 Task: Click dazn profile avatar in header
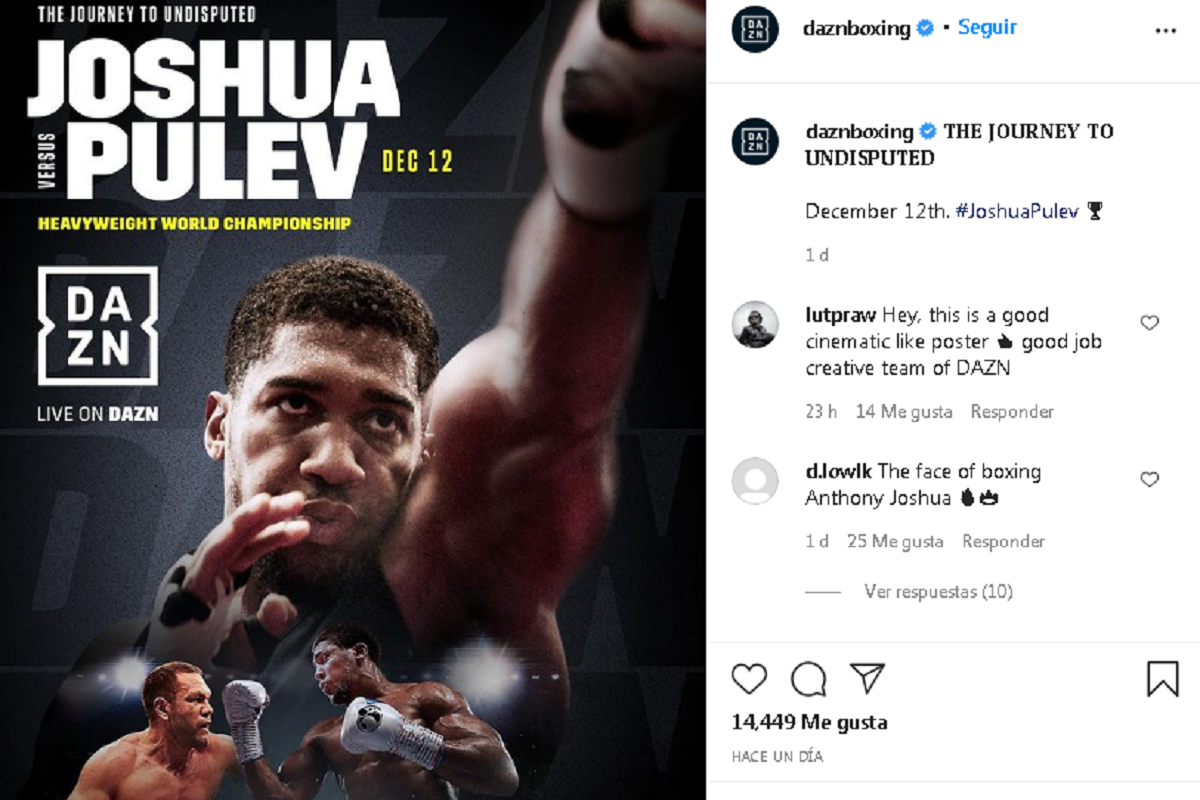point(755,29)
